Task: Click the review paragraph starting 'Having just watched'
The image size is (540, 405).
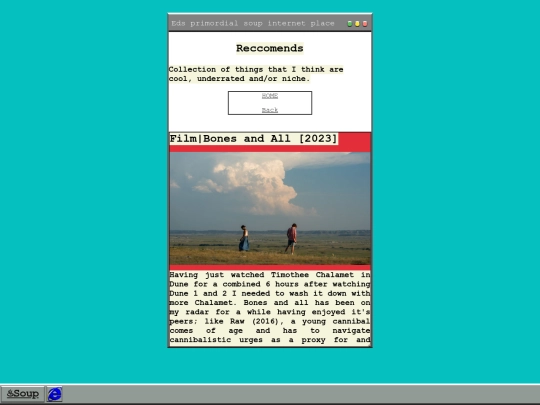Action: click(x=270, y=308)
